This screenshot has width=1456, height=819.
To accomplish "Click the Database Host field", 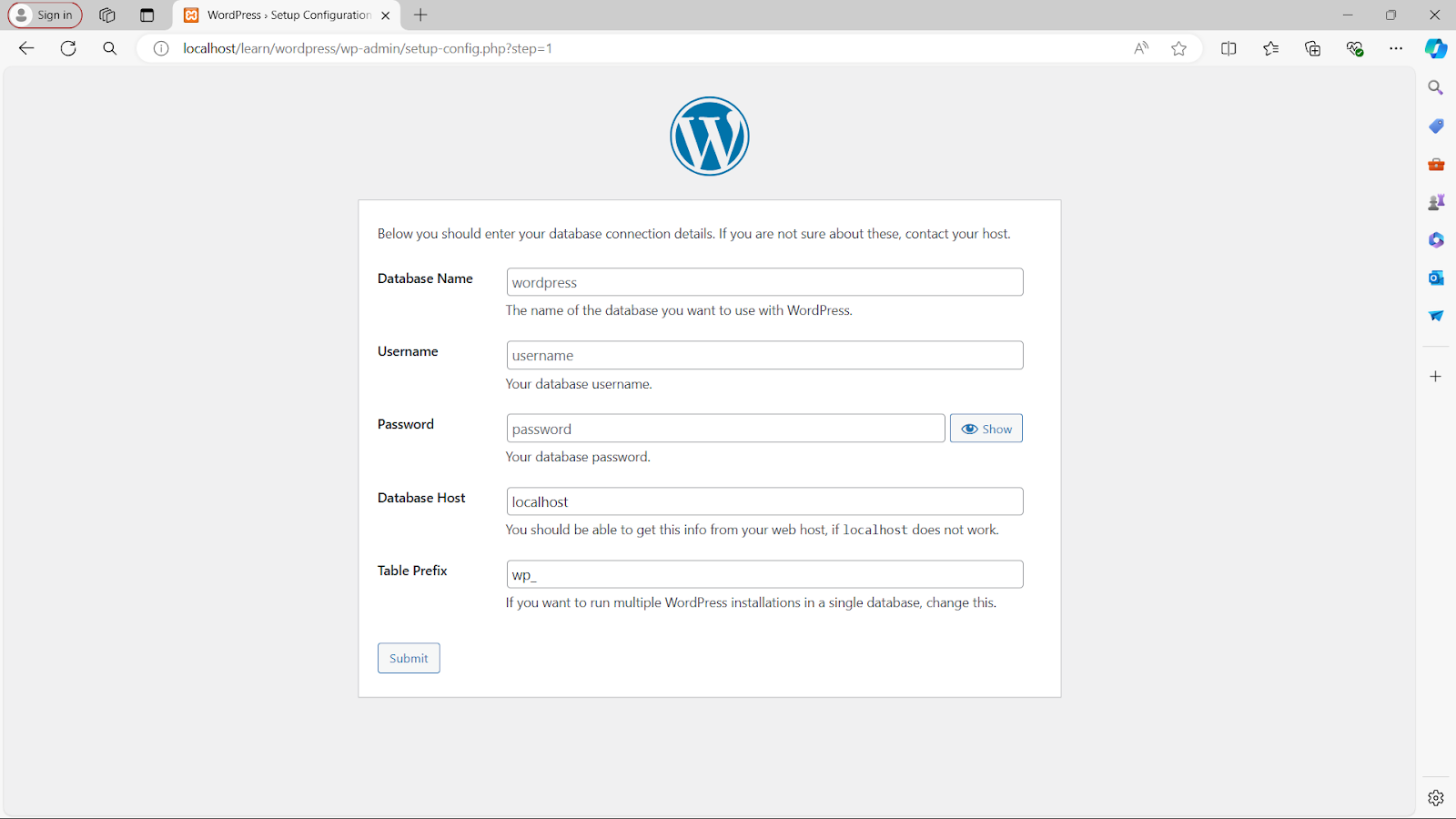I will tap(764, 501).
